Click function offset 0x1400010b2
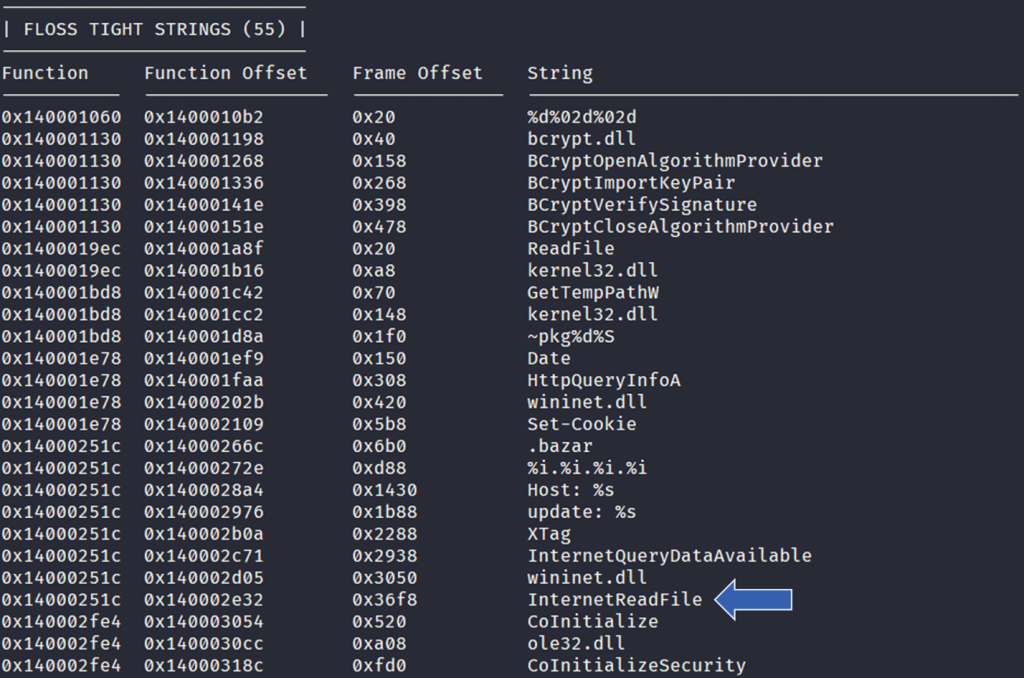The height and width of the screenshot is (678, 1024). [204, 117]
